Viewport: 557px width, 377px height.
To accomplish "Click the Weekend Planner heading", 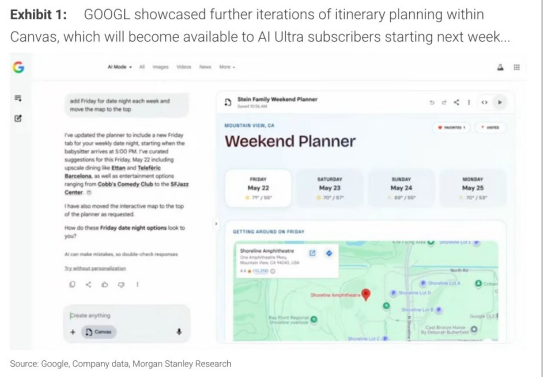I will pyautogui.click(x=290, y=141).
